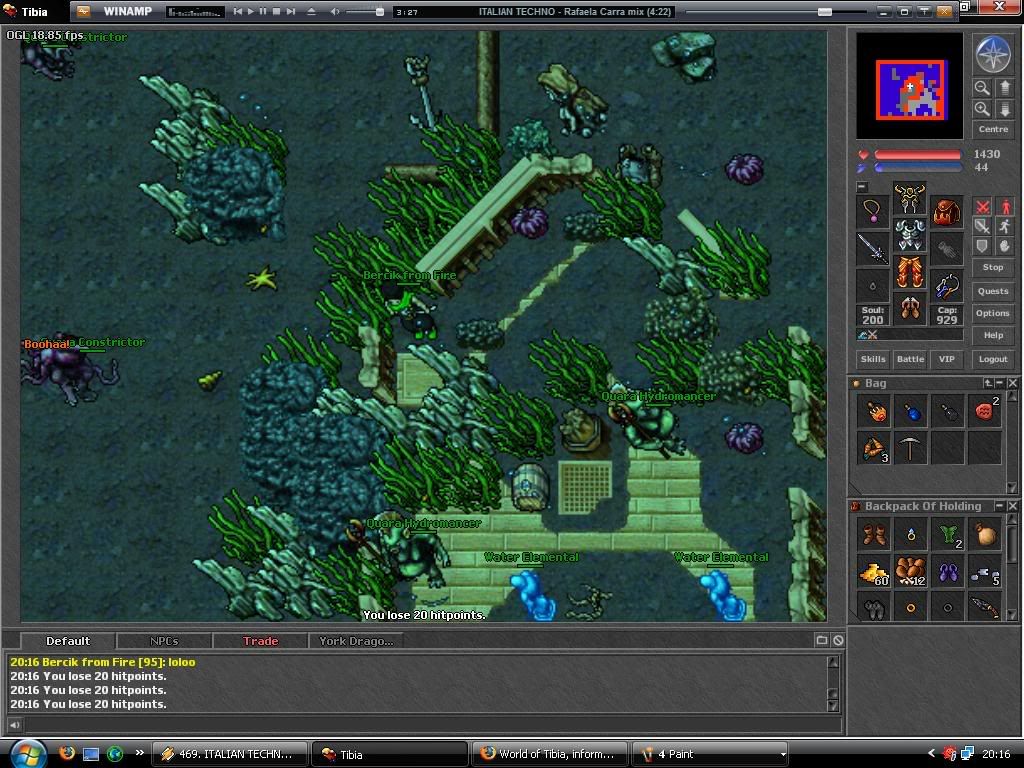Toggle the Skills window

click(x=873, y=359)
